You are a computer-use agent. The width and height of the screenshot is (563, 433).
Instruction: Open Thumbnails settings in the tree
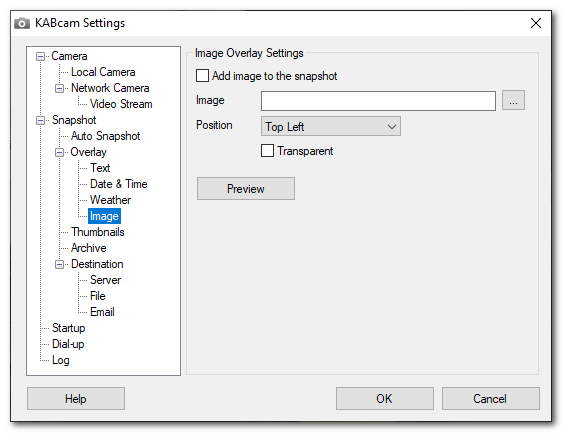(x=98, y=232)
